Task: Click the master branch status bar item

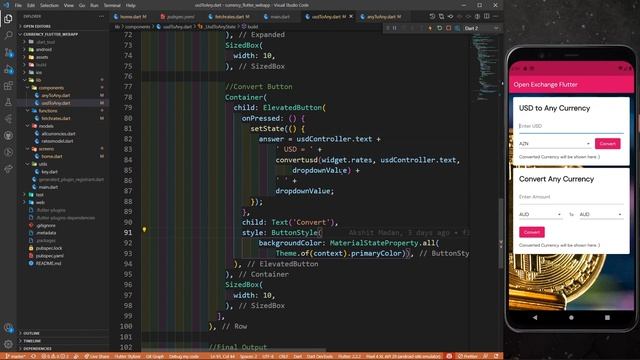Action: [x=15, y=356]
